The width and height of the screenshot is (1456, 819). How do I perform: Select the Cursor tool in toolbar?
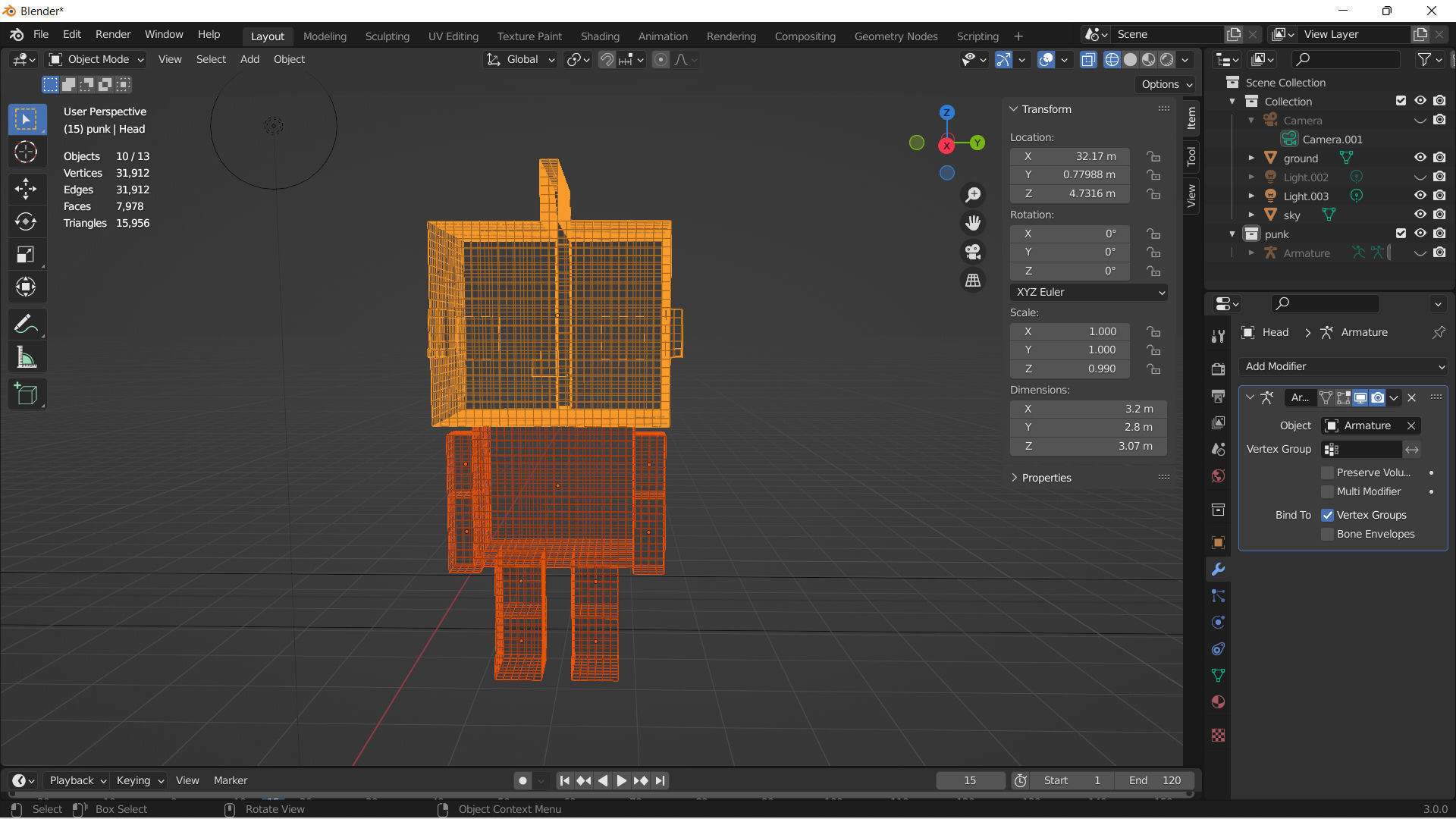tap(26, 152)
